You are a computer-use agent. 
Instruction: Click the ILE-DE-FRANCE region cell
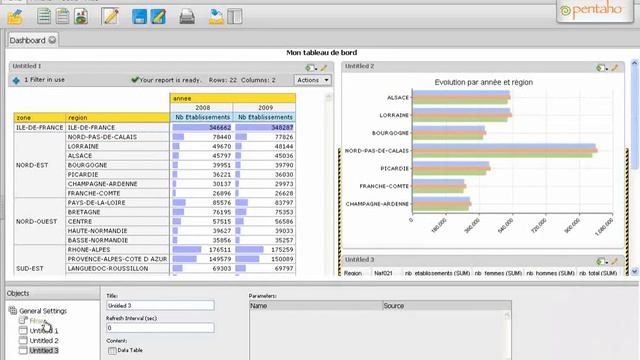coord(118,127)
